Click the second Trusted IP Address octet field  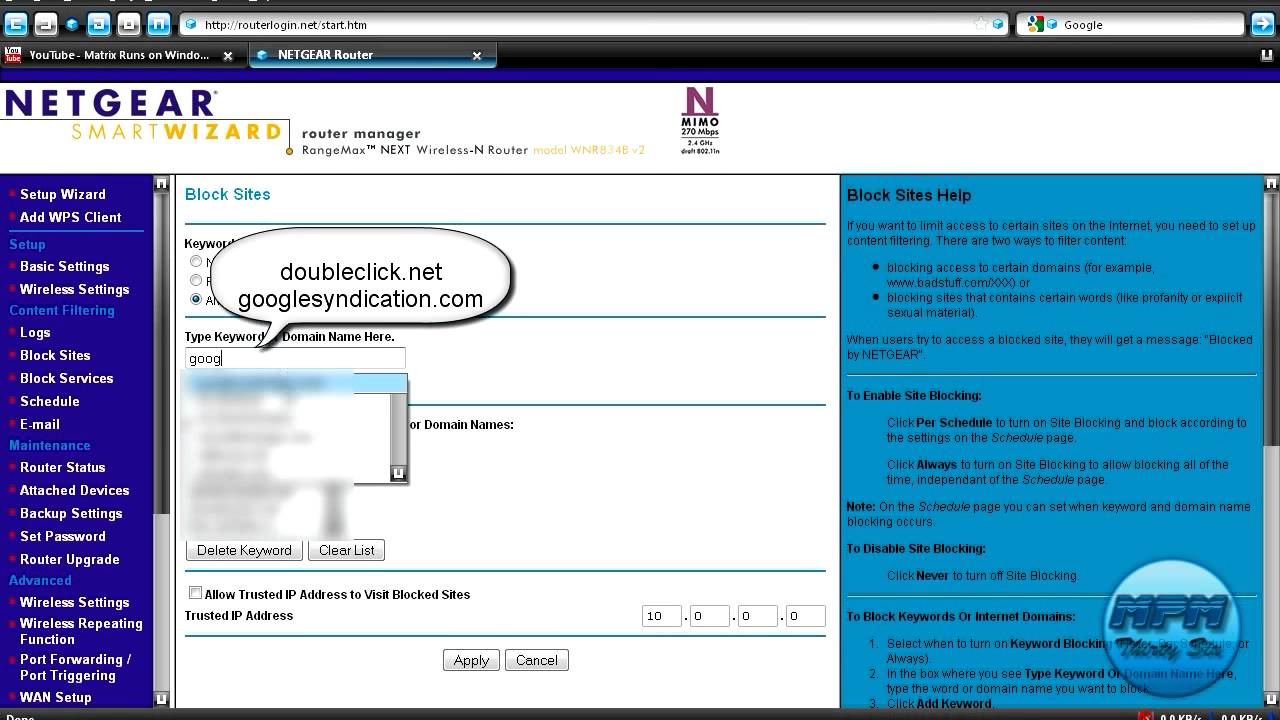710,616
